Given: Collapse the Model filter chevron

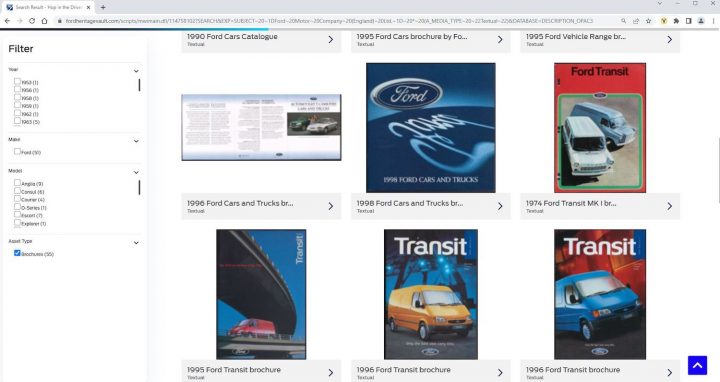Looking at the screenshot, I should pyautogui.click(x=136, y=172).
